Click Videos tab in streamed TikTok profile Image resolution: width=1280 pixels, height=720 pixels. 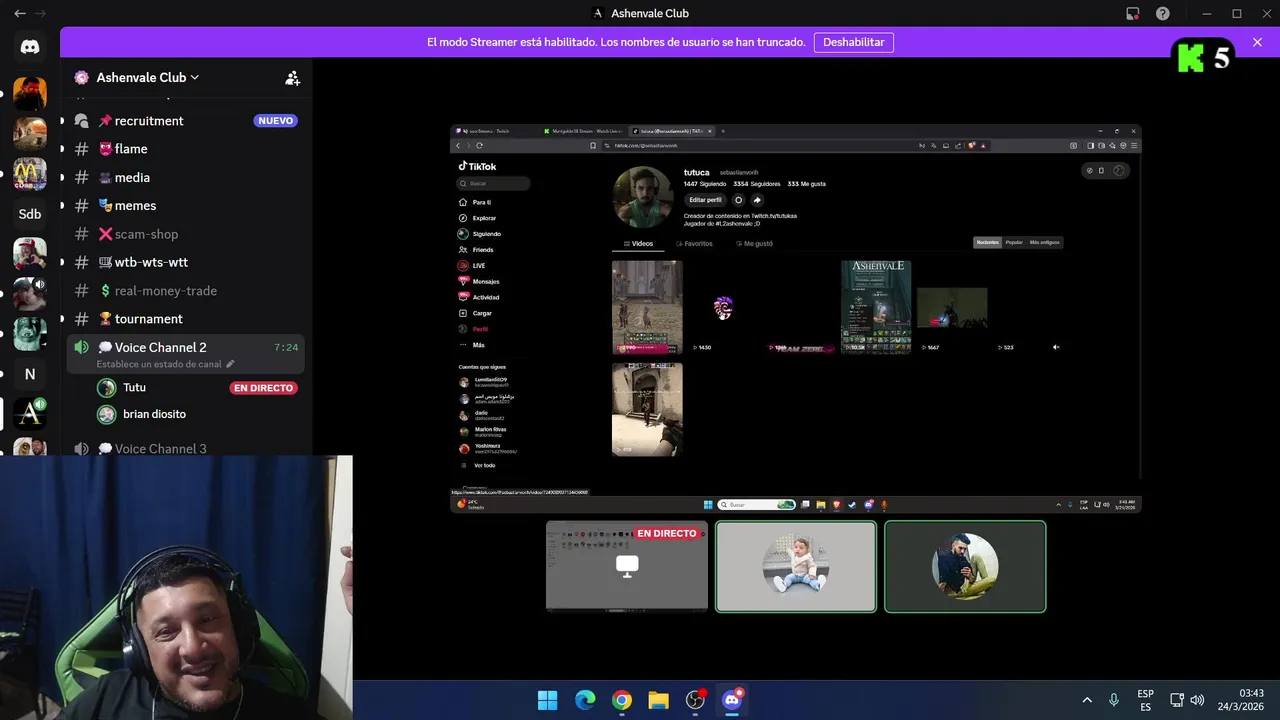638,243
